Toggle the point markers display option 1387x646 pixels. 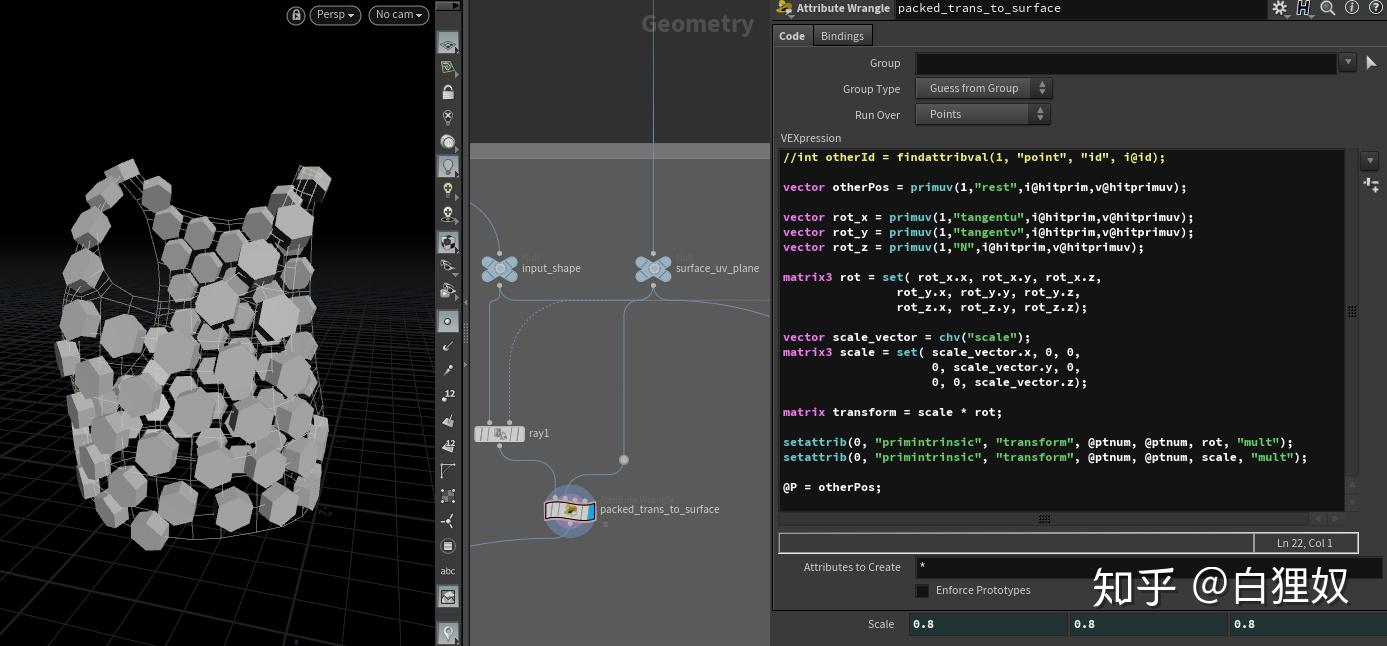448,321
